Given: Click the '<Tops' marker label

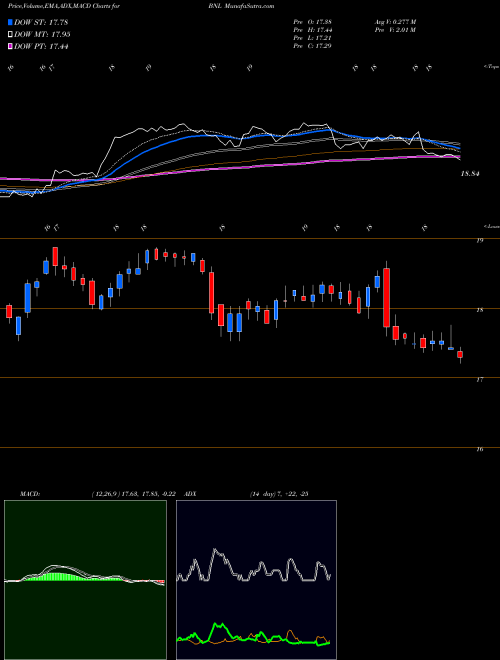Looking at the screenshot, I should pyautogui.click(x=492, y=66).
